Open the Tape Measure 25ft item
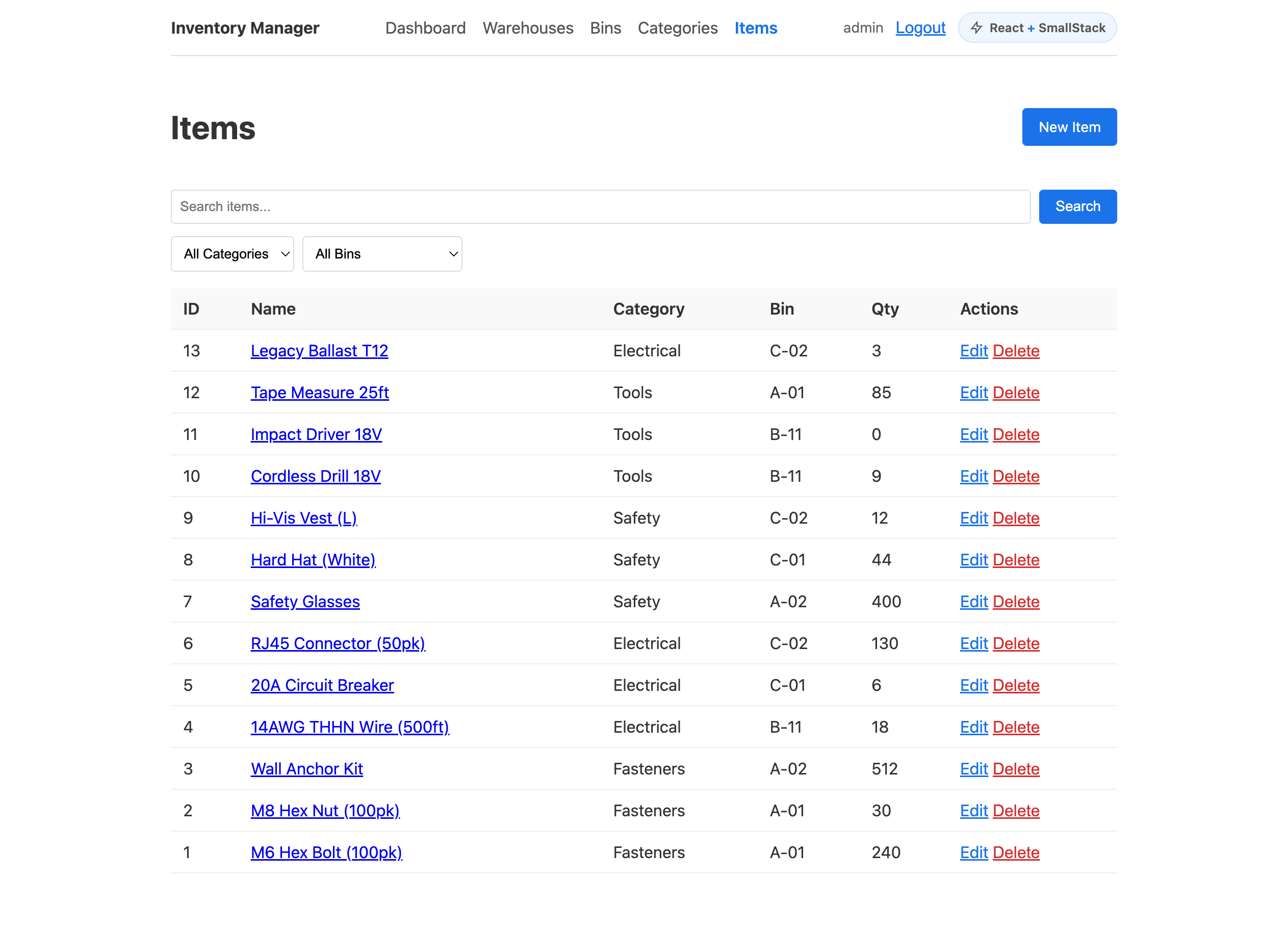The image size is (1288, 930). (x=320, y=393)
